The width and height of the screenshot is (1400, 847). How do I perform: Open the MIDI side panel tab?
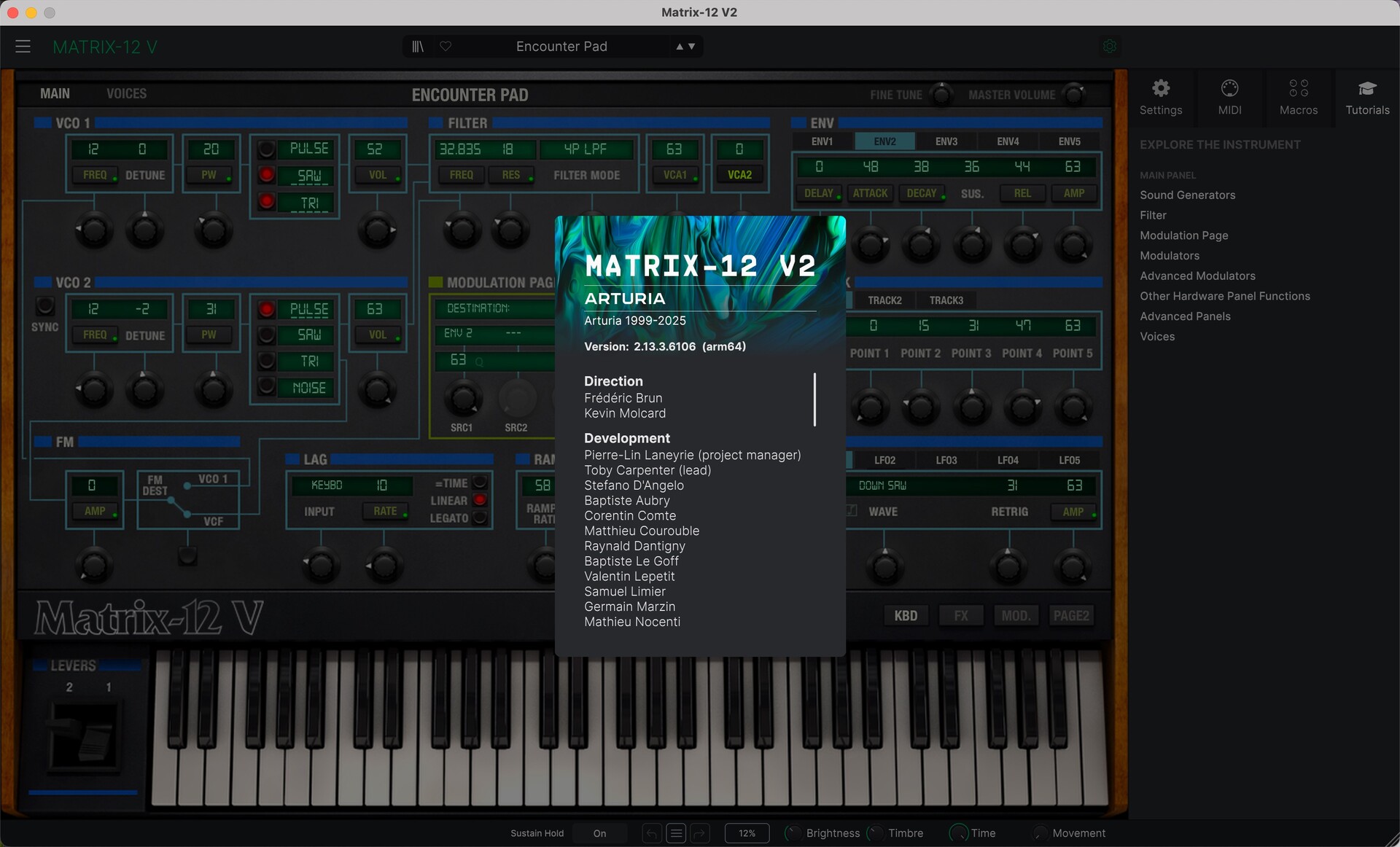pyautogui.click(x=1229, y=98)
